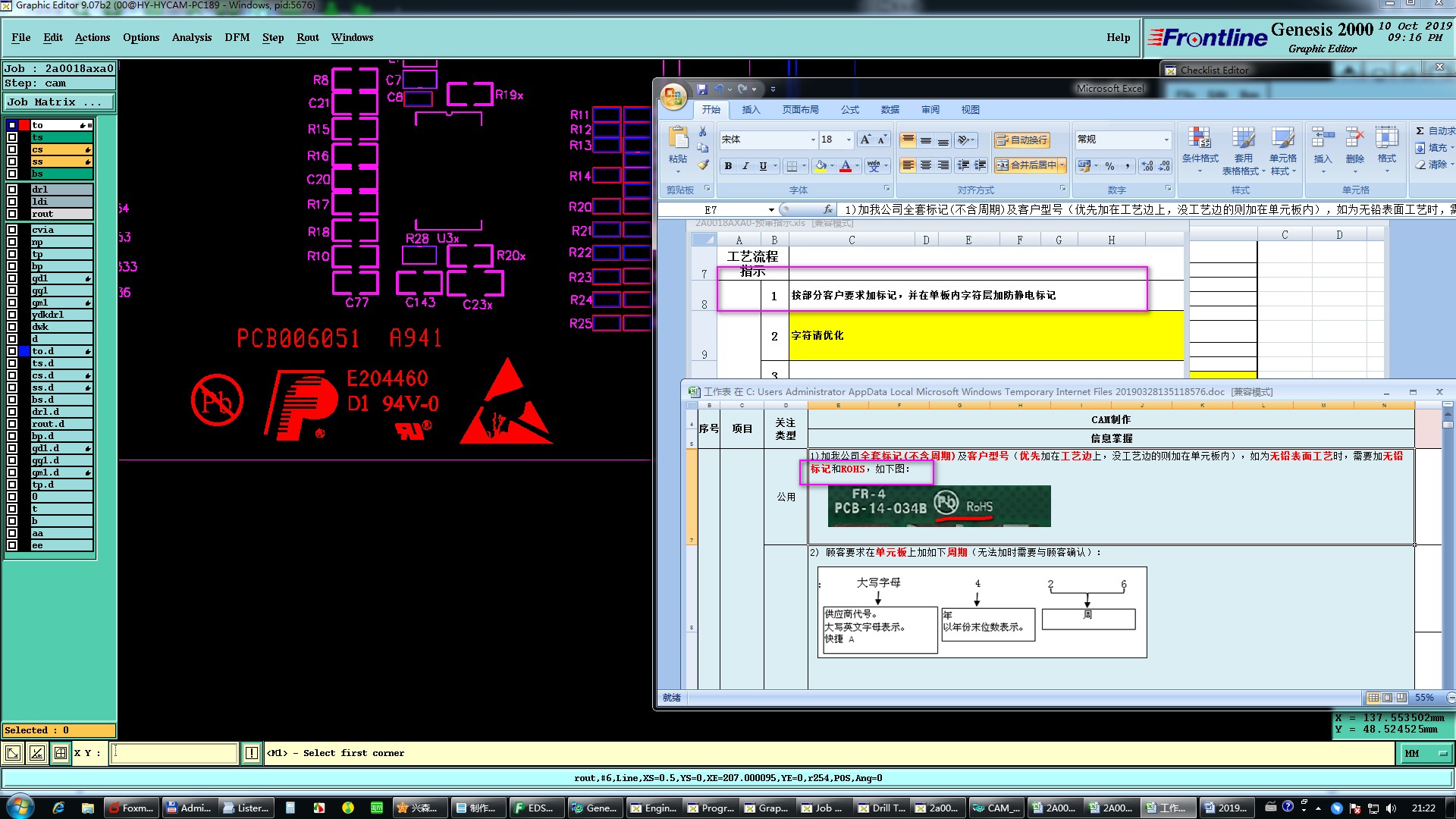Screen dimensions: 1456x819
Task: Click the increase font size icon
Action: click(x=864, y=140)
